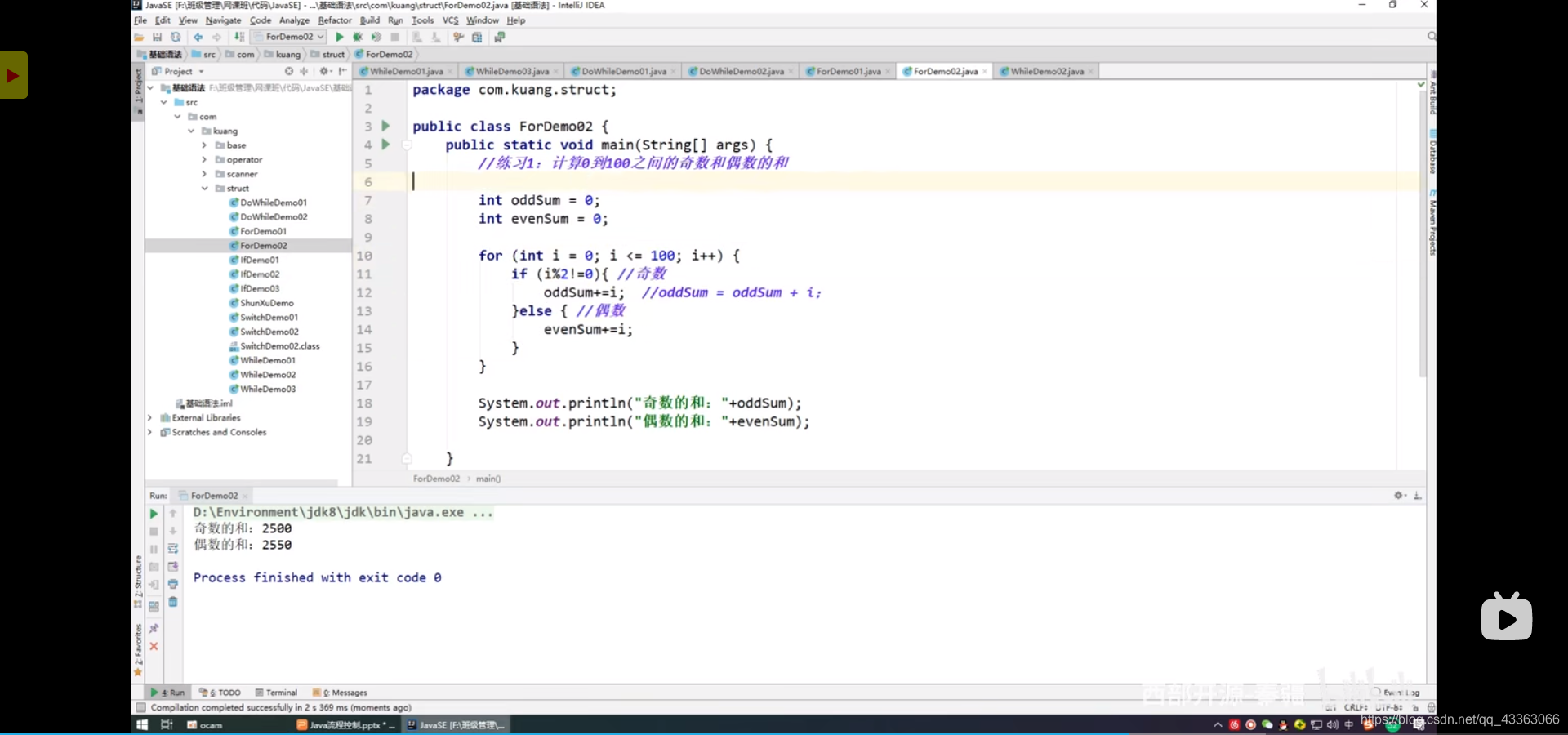Click the Project panel horizontal scrollbar
The image size is (1568, 735).
[242, 483]
